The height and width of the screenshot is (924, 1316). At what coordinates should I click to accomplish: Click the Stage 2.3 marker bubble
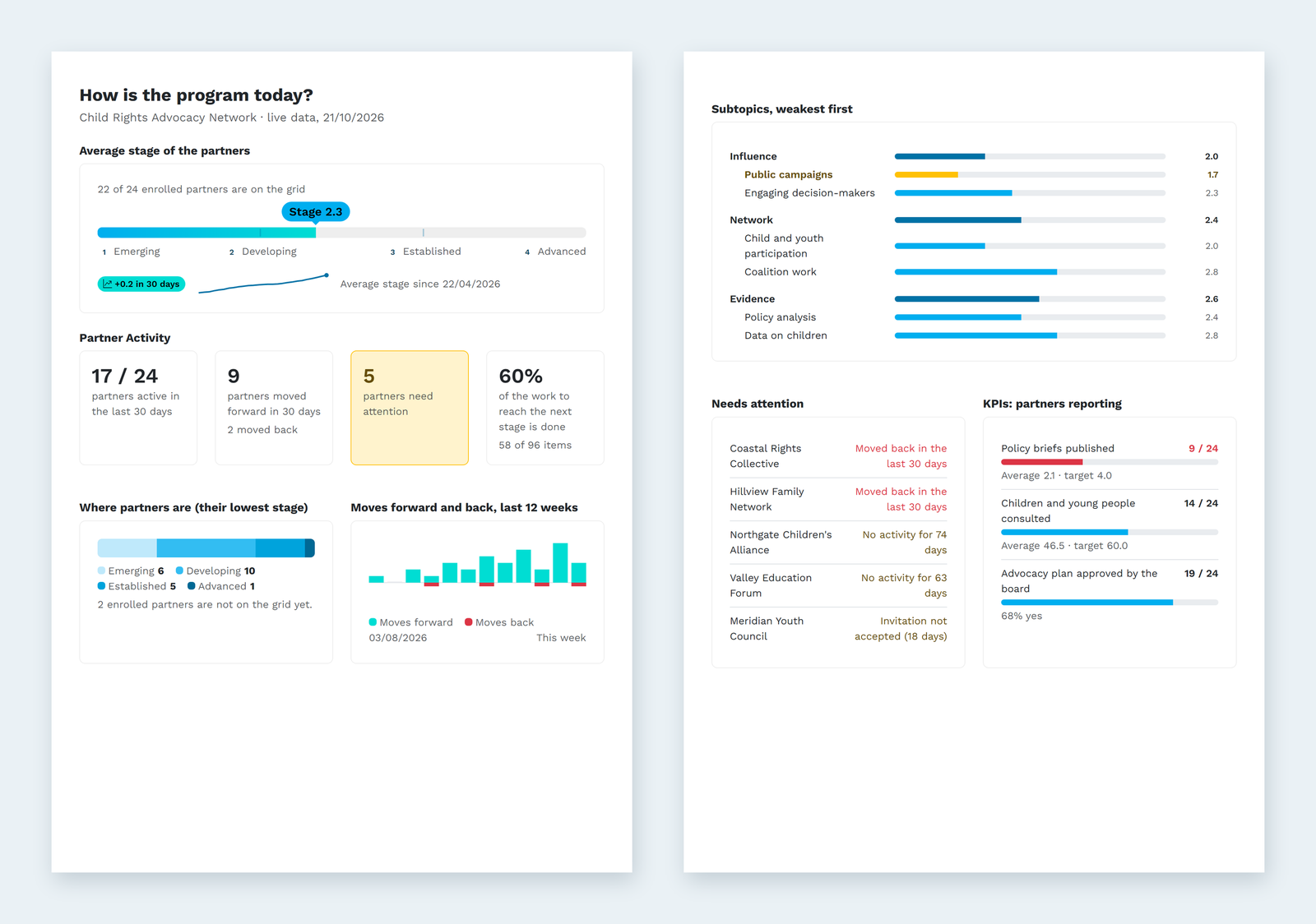coord(316,212)
